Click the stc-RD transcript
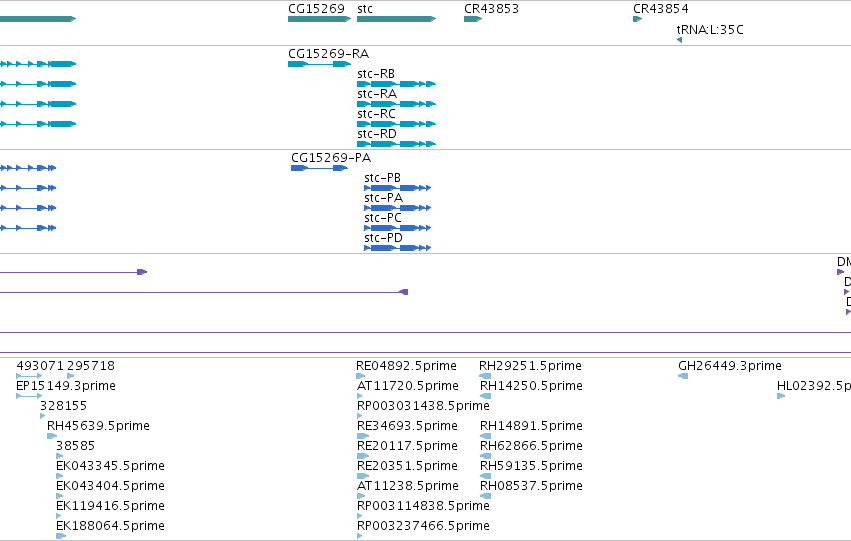The height and width of the screenshot is (541, 851). 396,144
